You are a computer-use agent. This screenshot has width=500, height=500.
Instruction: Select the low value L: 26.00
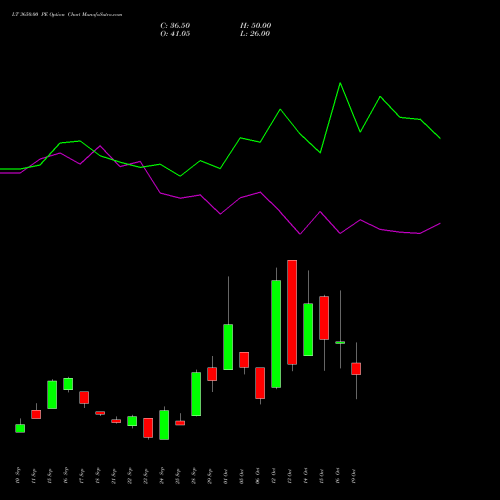[255, 34]
